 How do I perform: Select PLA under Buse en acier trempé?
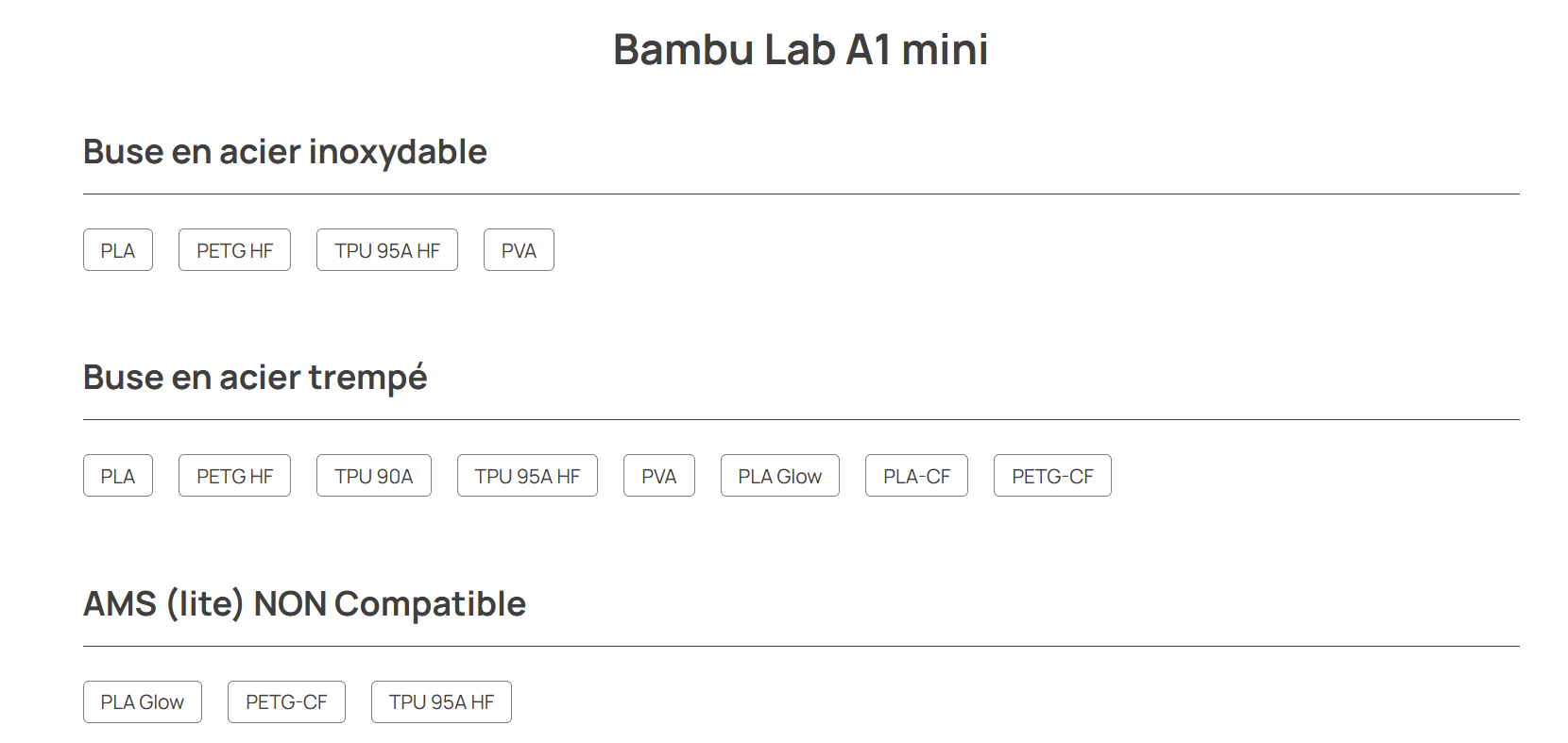point(118,476)
